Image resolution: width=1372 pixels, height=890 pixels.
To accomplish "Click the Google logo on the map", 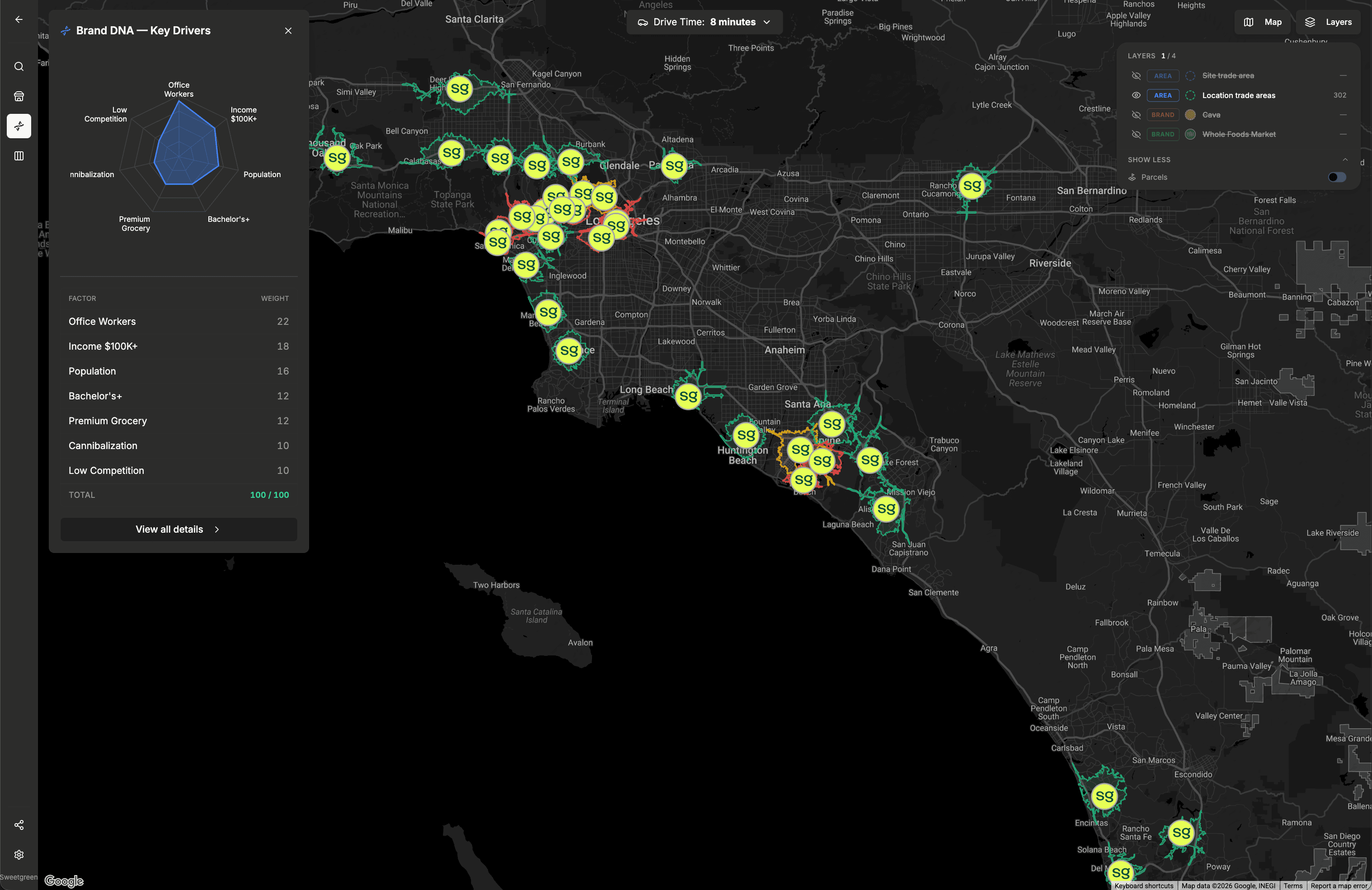I will (x=64, y=881).
